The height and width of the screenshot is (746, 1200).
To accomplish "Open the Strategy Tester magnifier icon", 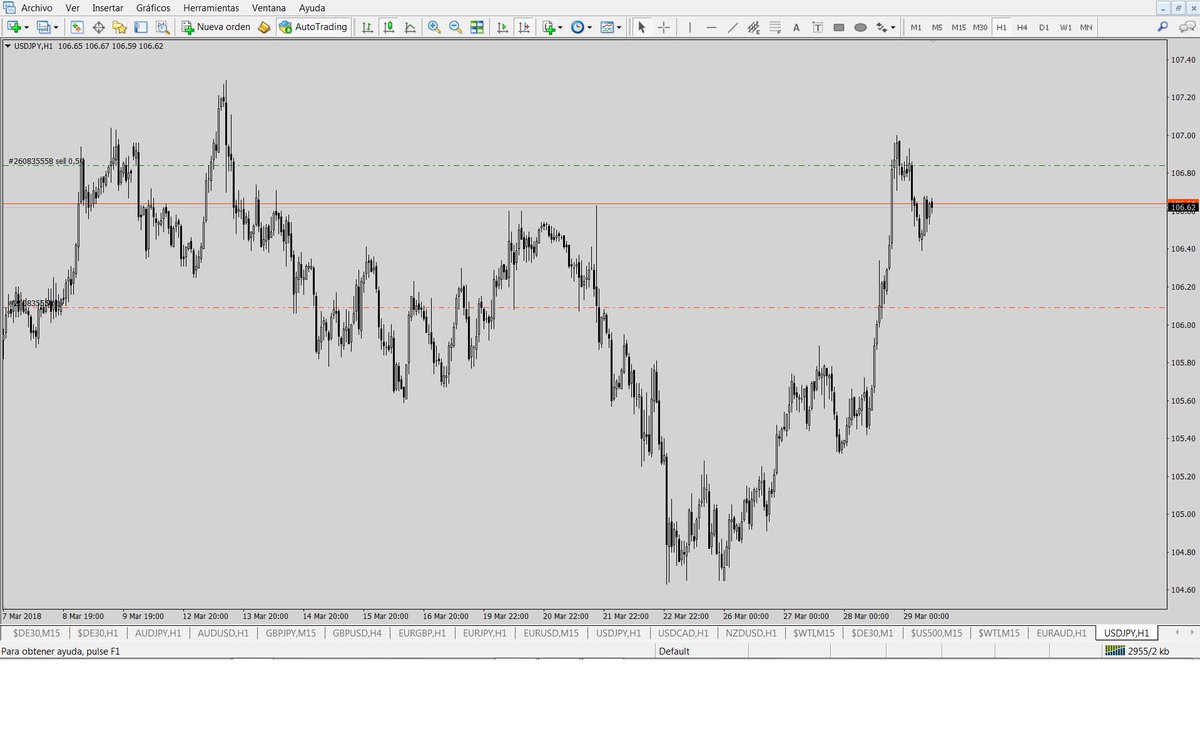I will coord(162,27).
